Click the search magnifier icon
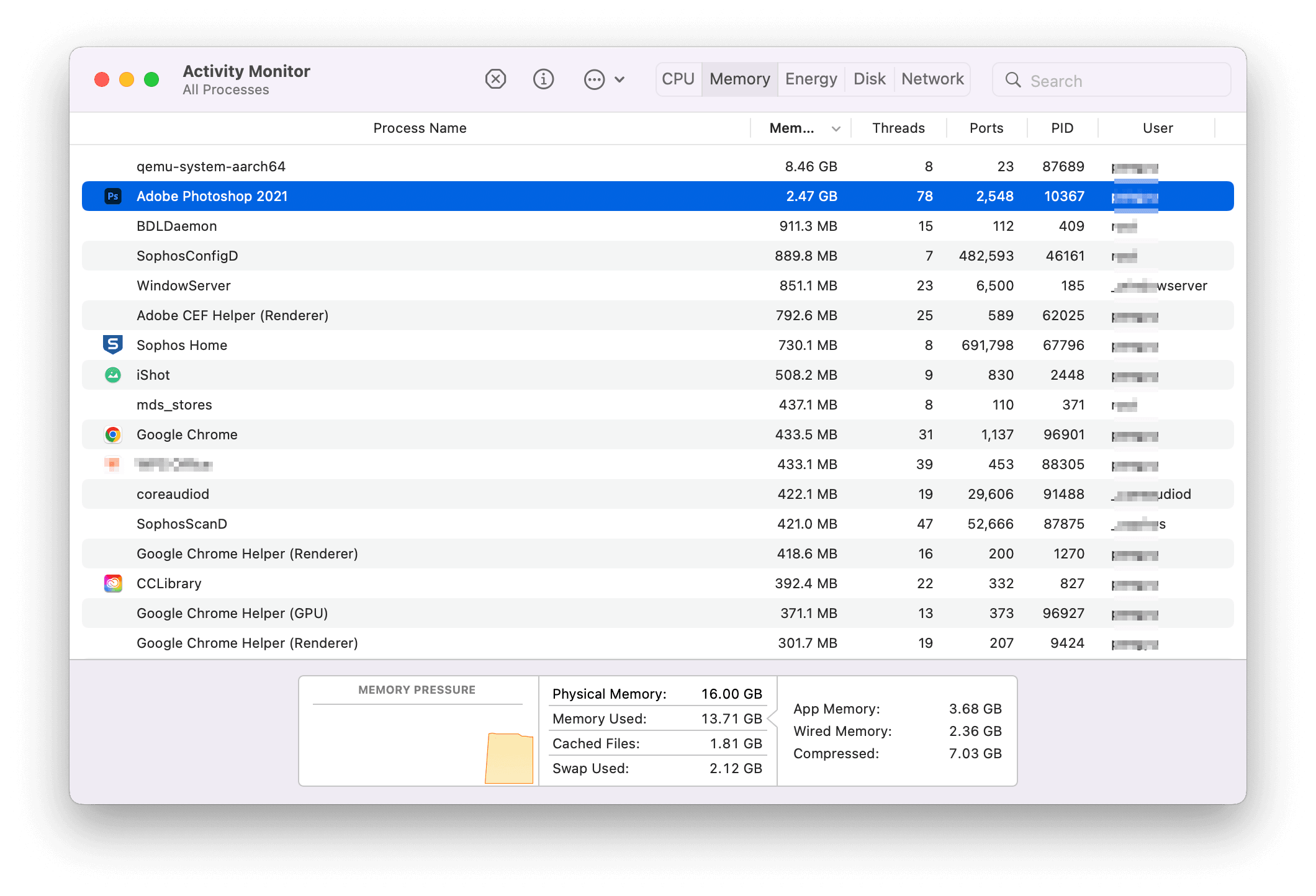The width and height of the screenshot is (1316, 896). pos(1013,80)
